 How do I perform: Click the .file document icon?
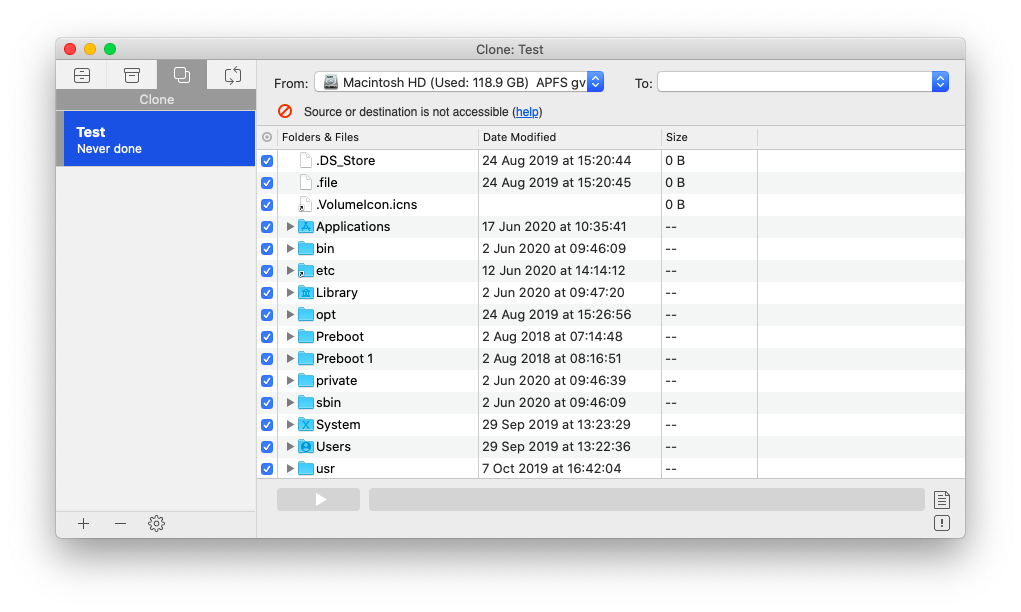point(305,182)
